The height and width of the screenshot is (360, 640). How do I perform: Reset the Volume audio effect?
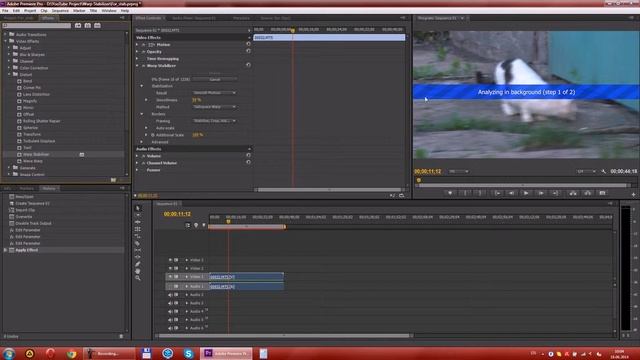coord(248,155)
